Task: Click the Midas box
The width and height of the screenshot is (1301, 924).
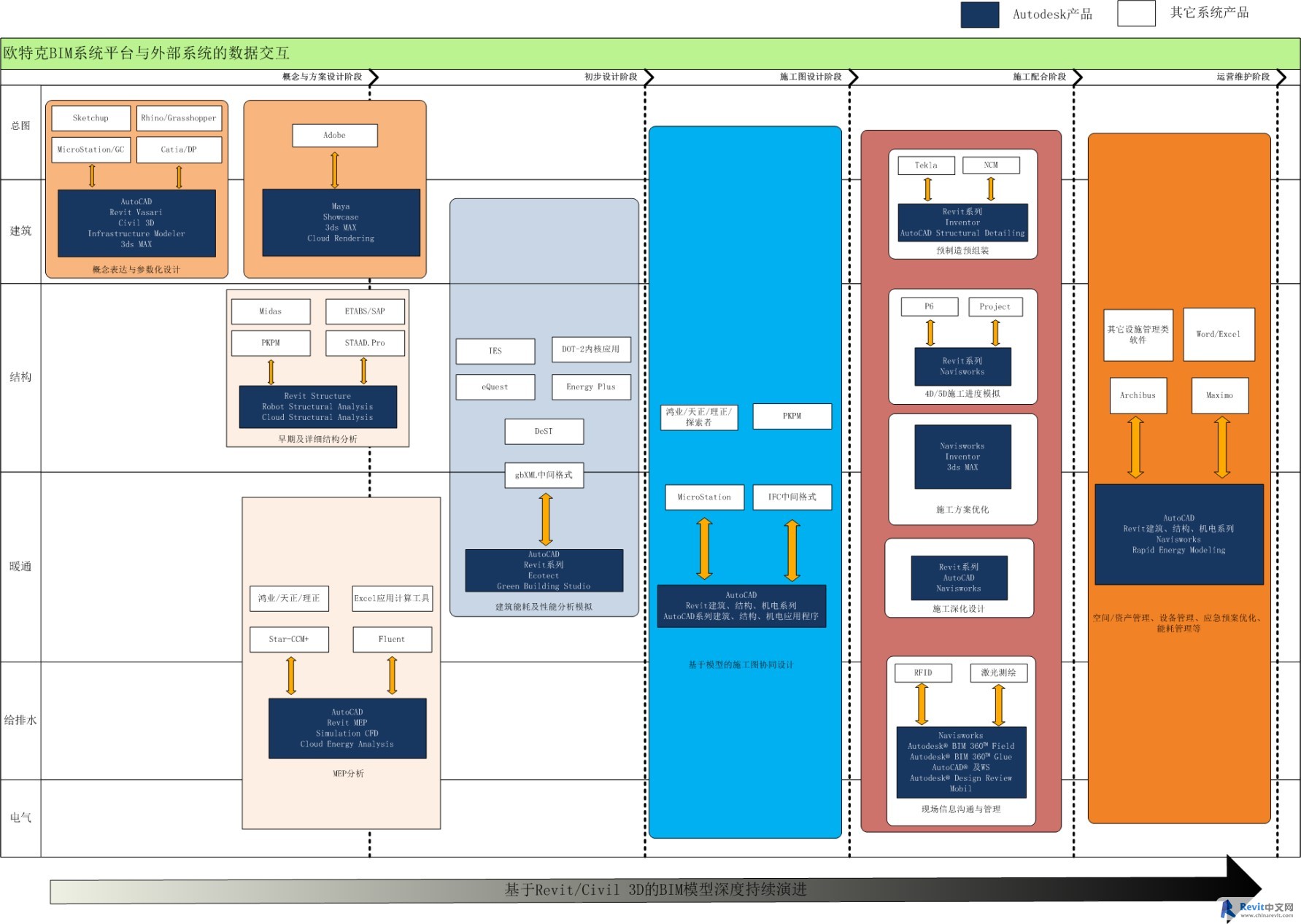Action: pyautogui.click(x=271, y=311)
